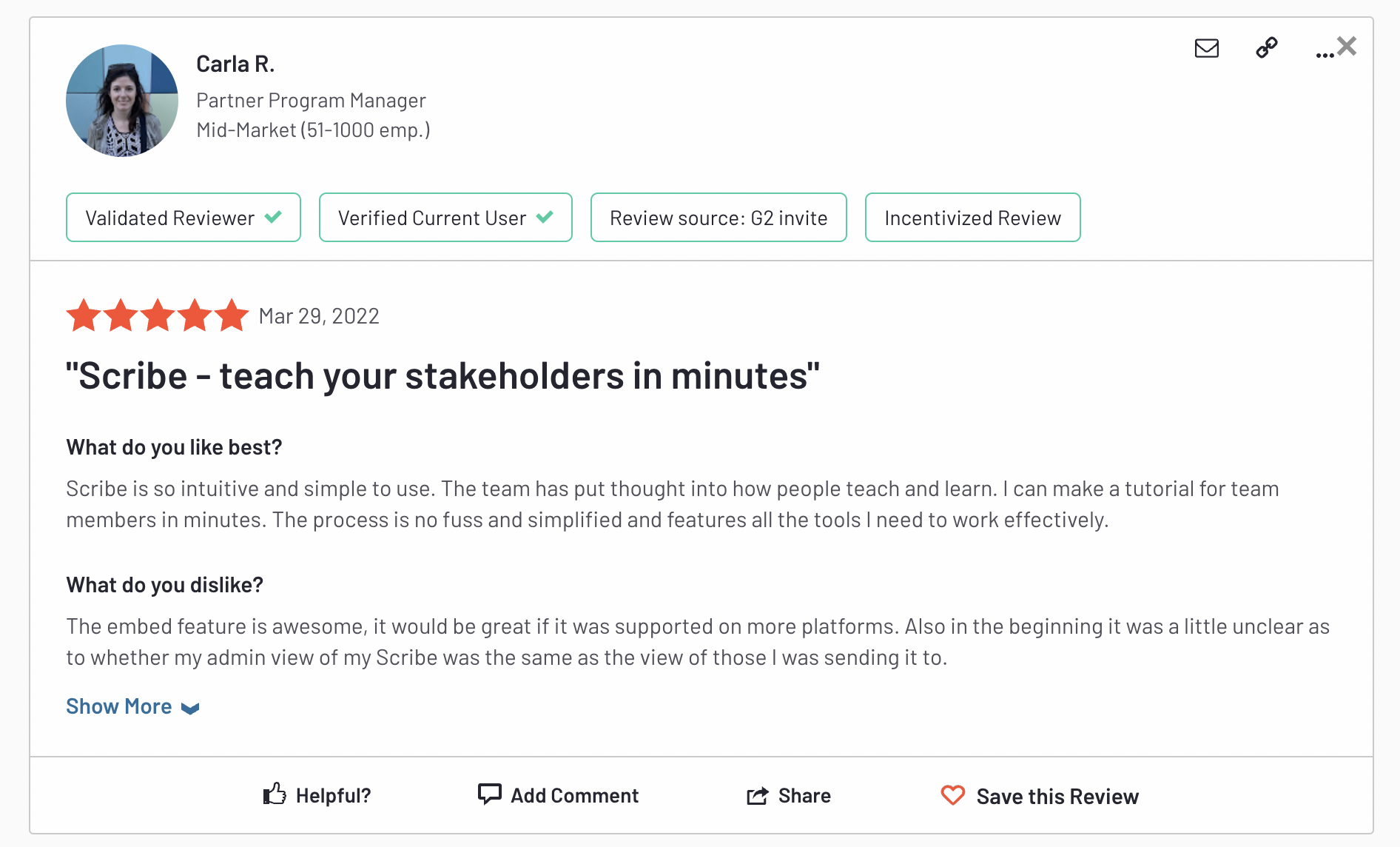Click the envelope email icon
This screenshot has height=847, width=1400.
pos(1207,48)
